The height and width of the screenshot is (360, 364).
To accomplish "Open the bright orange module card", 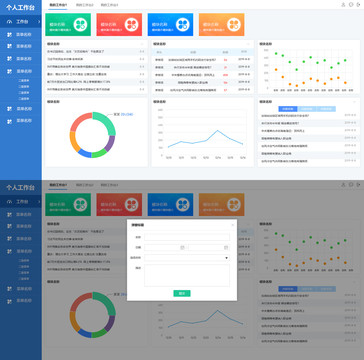I will click(222, 25).
